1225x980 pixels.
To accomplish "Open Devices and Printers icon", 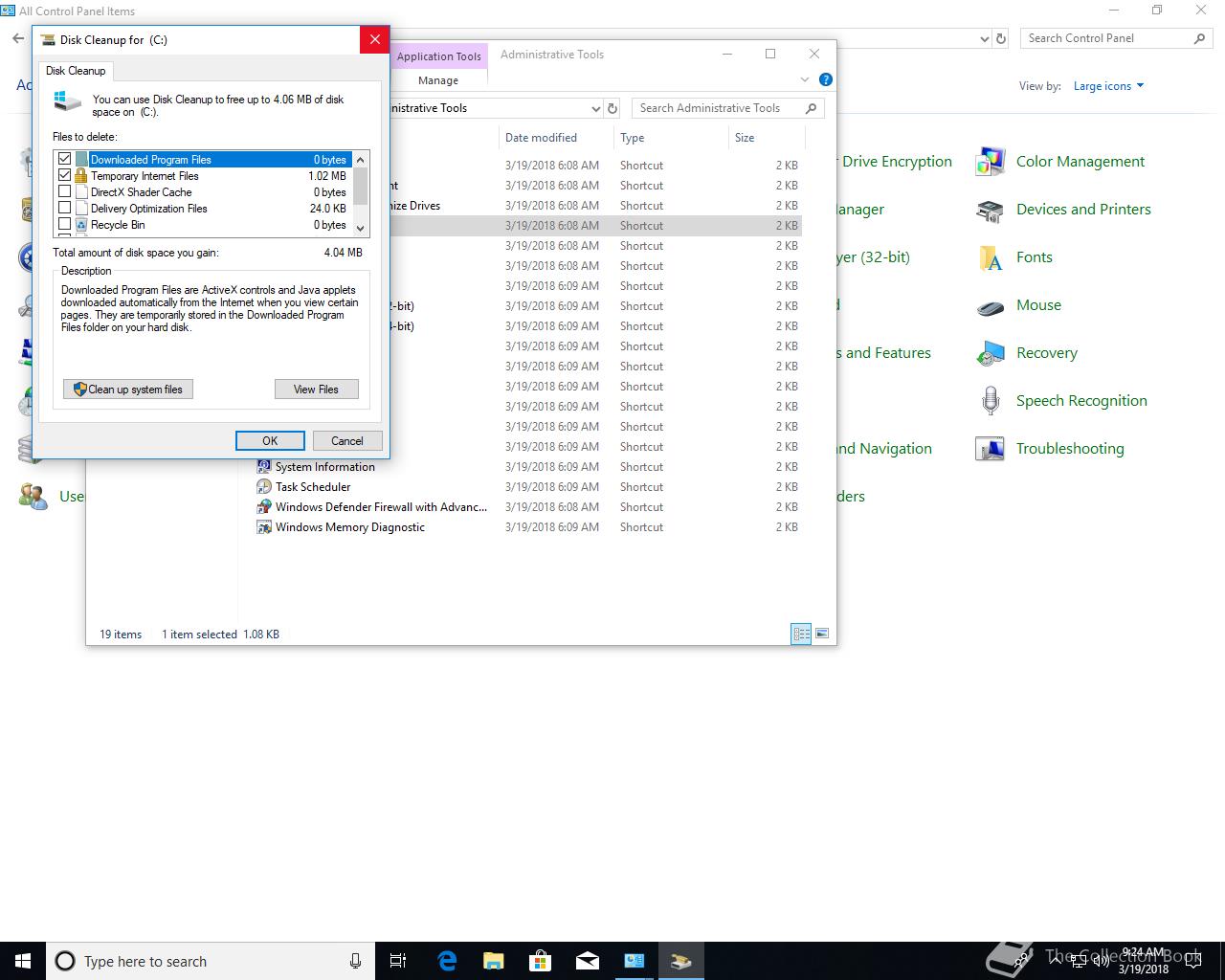I will point(990,210).
